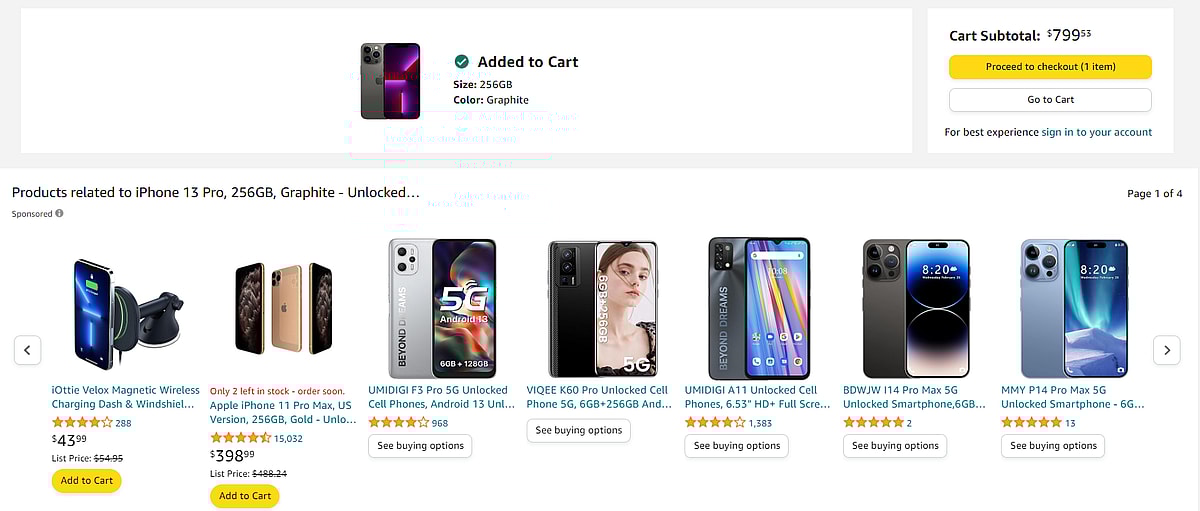
Task: Click the VIQEE K60 Pro phone image
Action: tap(602, 306)
